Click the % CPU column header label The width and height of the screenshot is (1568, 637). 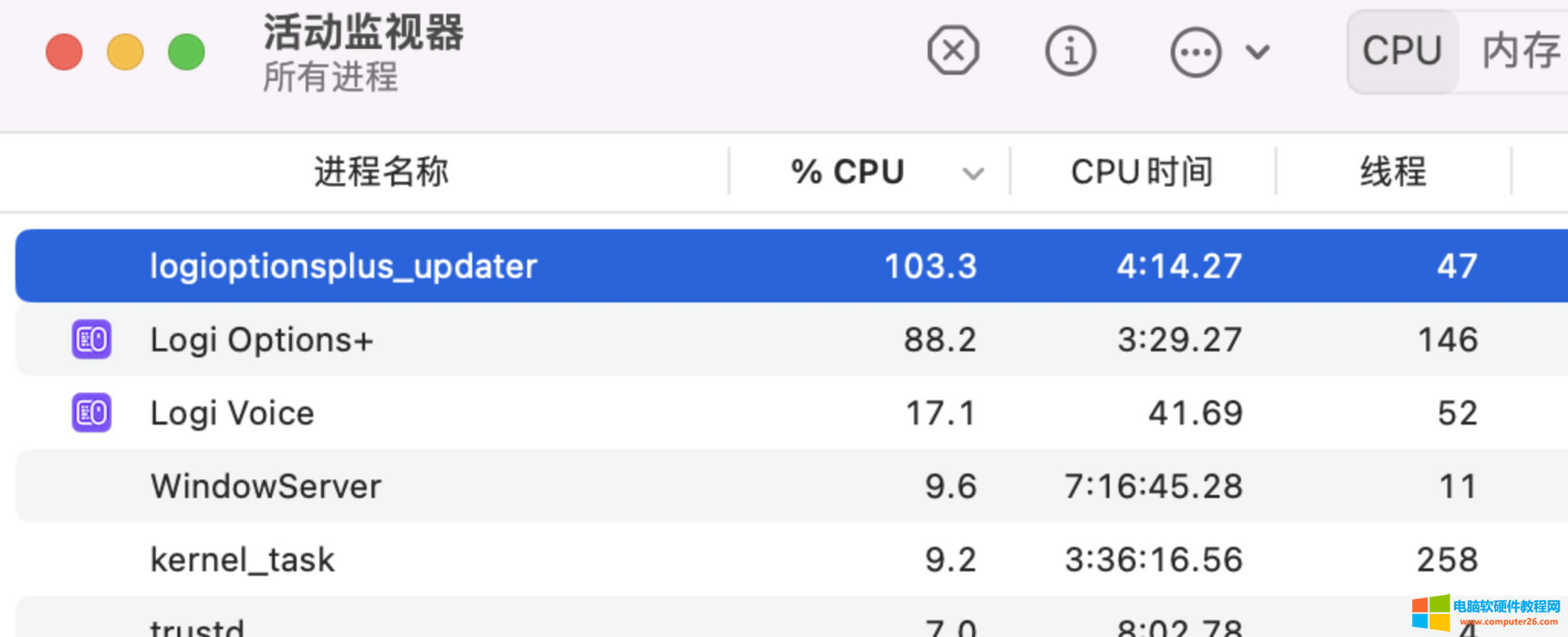847,172
